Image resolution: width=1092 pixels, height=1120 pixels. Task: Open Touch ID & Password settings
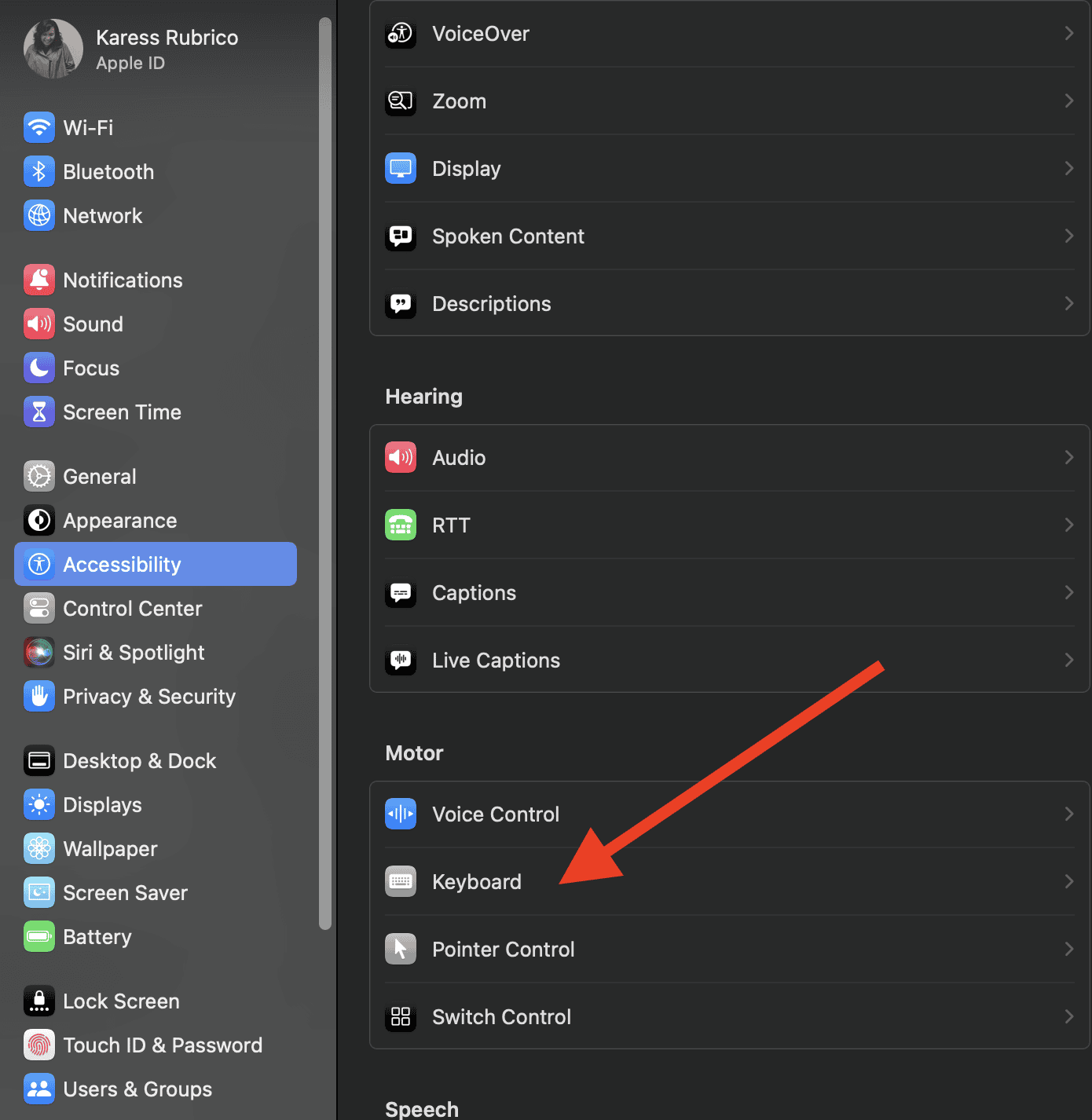[162, 1045]
